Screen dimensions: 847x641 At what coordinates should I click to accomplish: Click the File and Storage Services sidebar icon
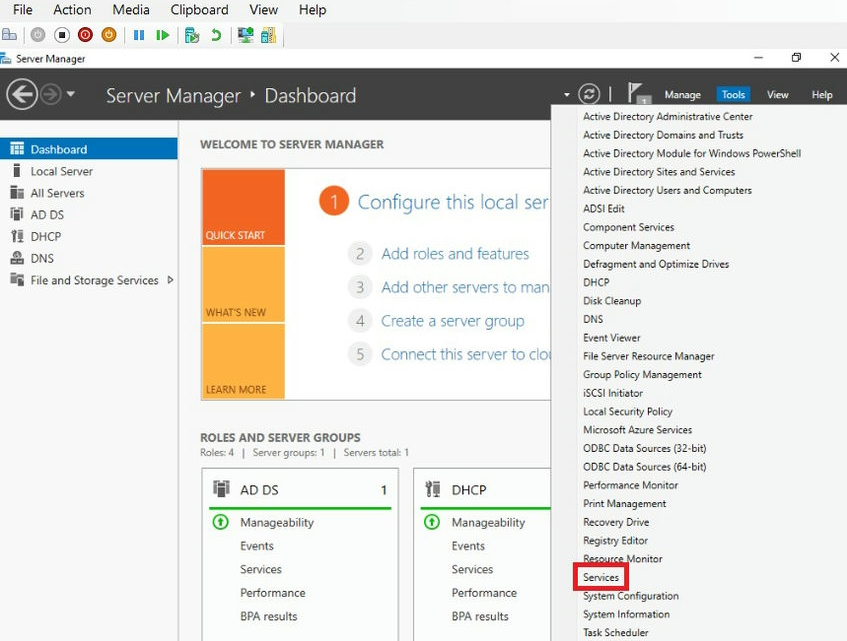click(x=17, y=280)
